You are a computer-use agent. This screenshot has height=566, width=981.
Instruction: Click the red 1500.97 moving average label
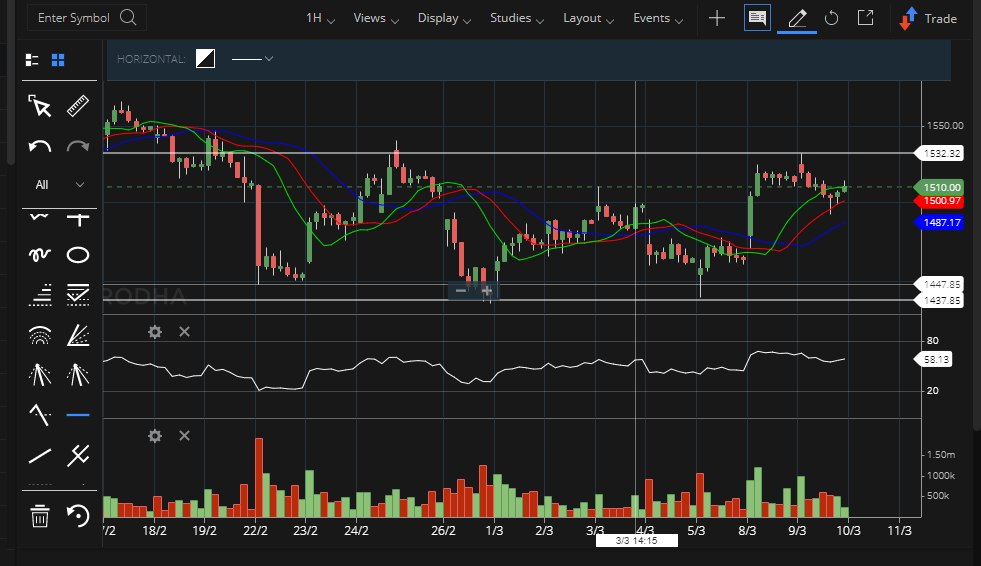tap(939, 201)
